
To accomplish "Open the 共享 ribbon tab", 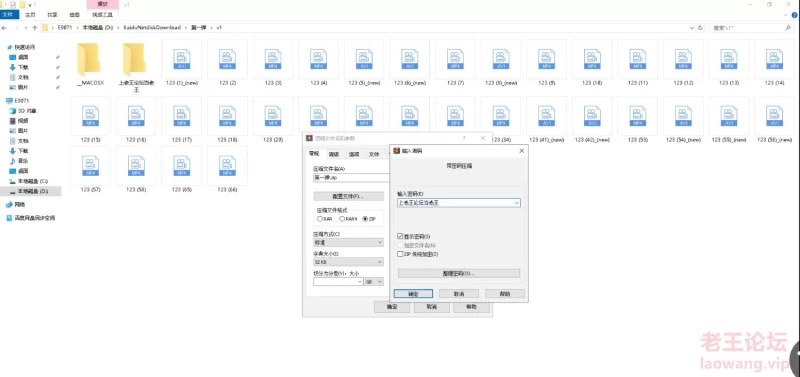I will 52,15.
